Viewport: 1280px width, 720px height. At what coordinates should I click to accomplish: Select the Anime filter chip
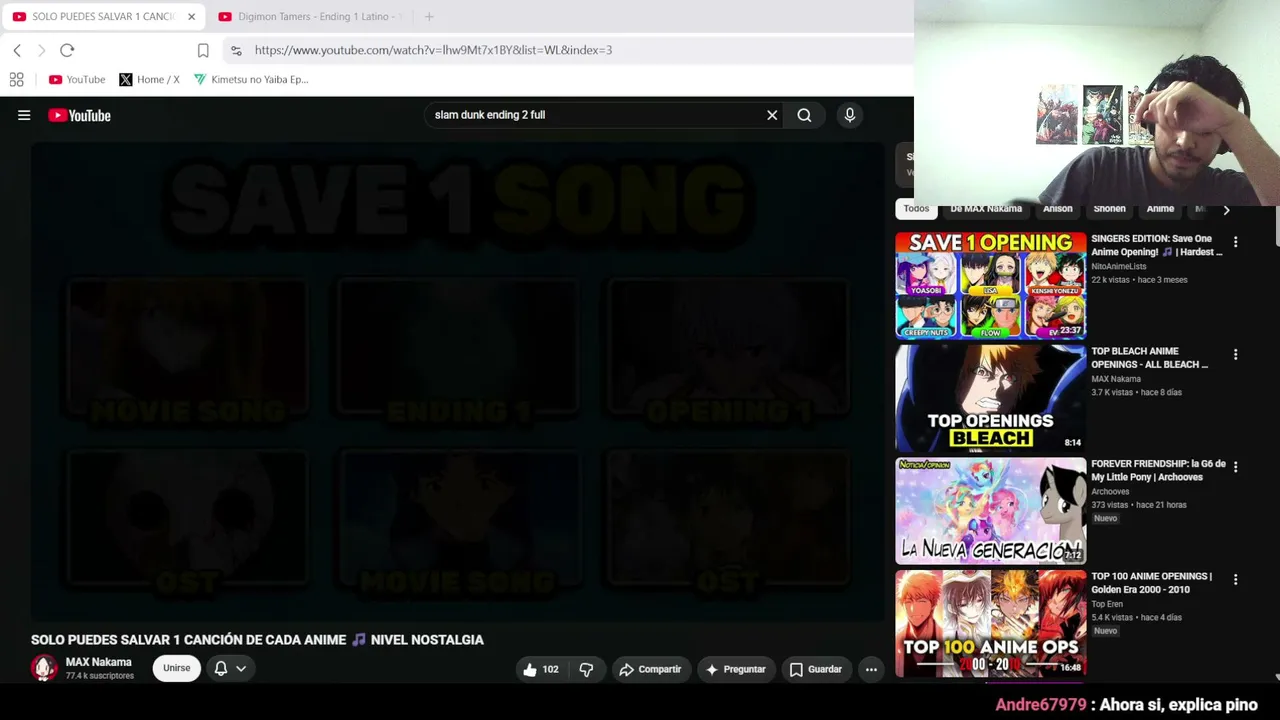1160,209
